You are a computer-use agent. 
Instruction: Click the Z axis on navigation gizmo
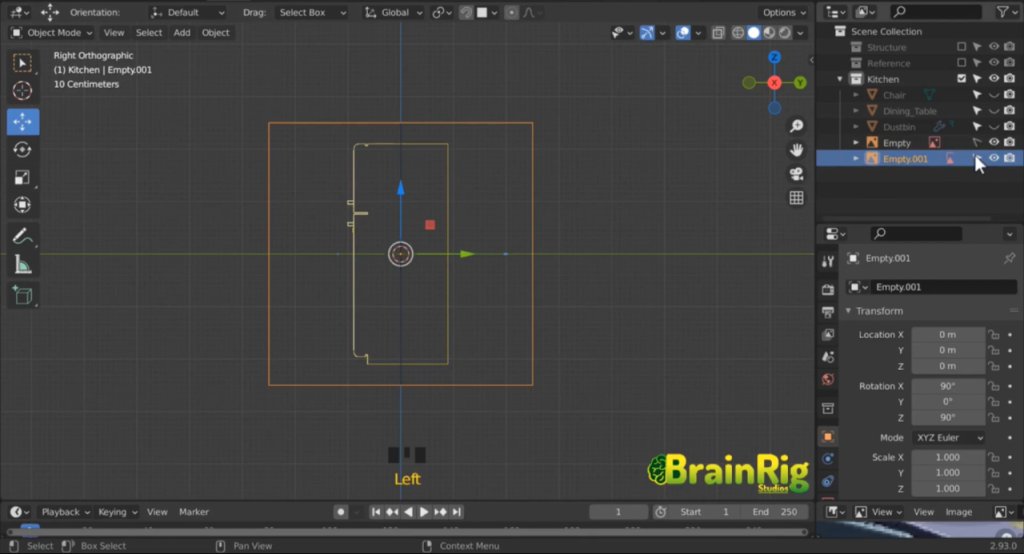(x=774, y=57)
